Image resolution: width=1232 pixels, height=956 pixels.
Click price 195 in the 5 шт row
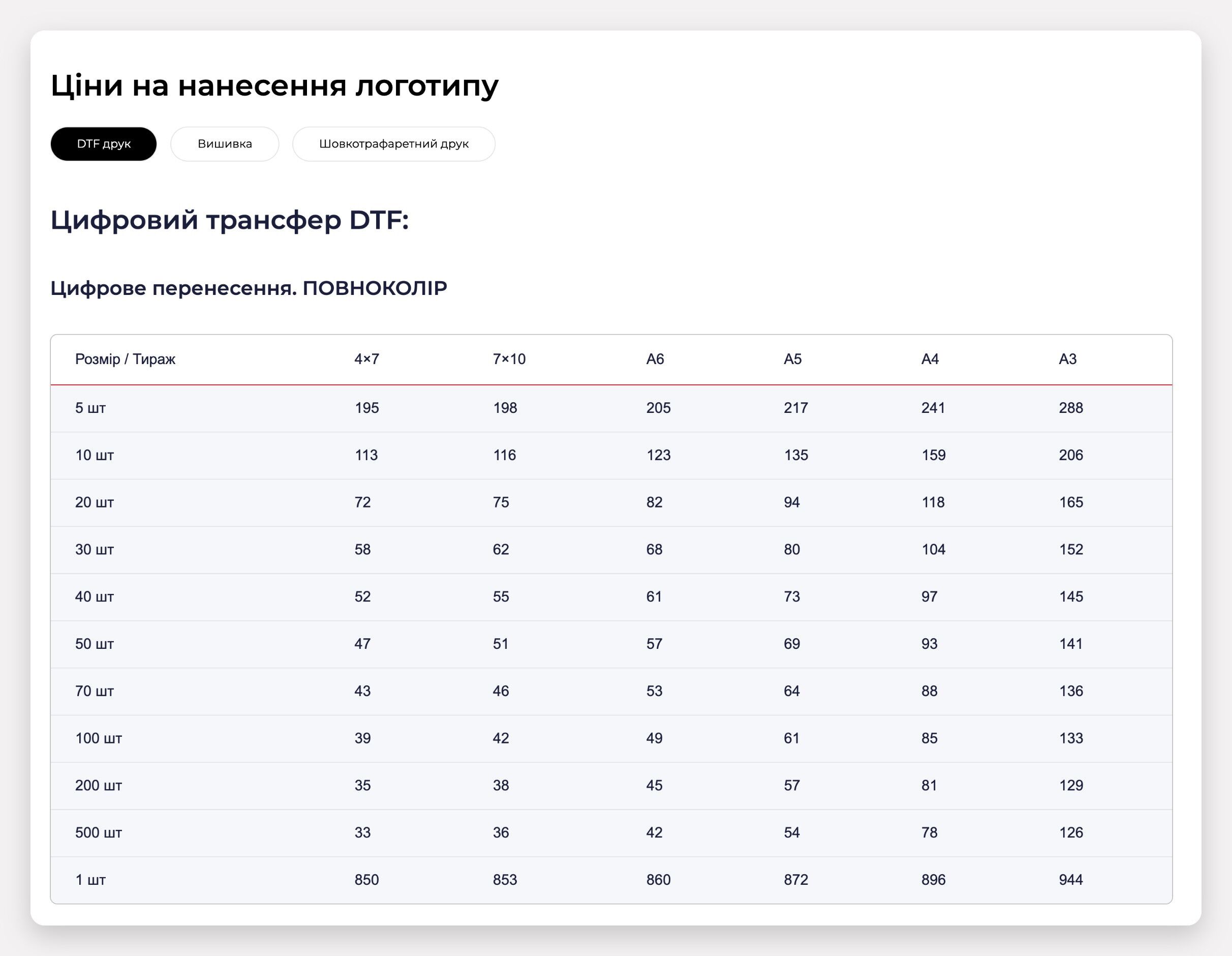pyautogui.click(x=366, y=408)
